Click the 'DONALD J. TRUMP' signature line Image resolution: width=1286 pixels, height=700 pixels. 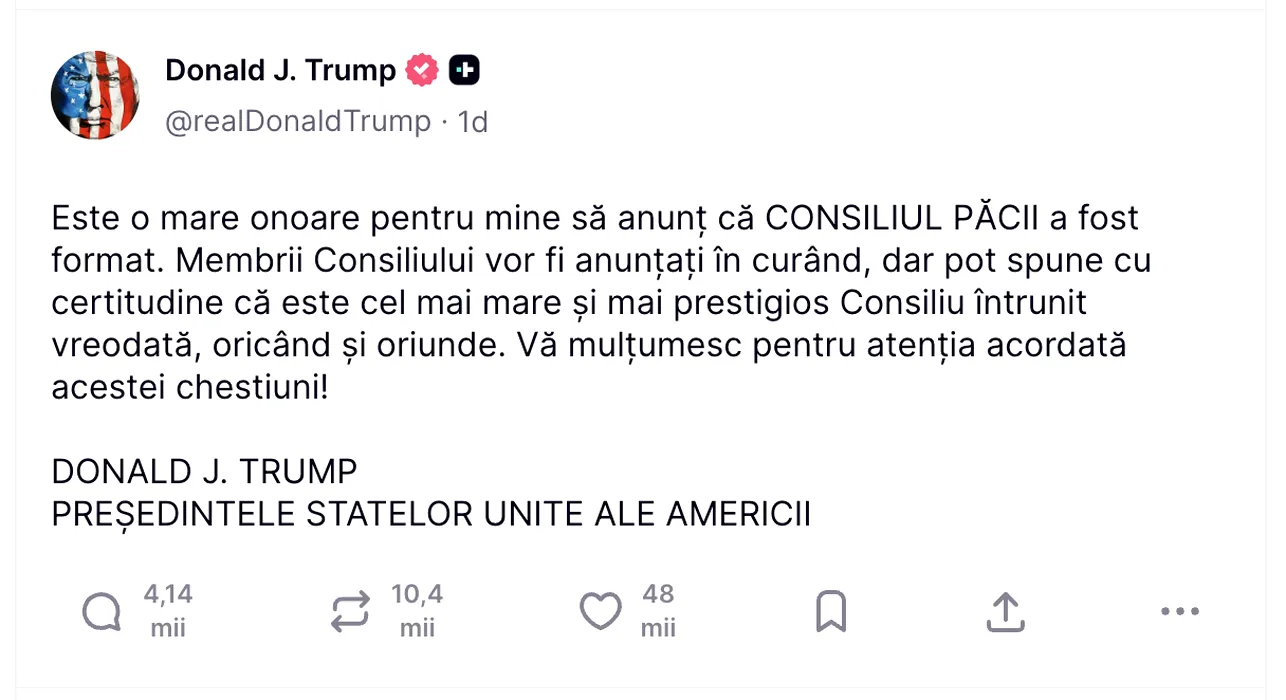click(x=204, y=471)
